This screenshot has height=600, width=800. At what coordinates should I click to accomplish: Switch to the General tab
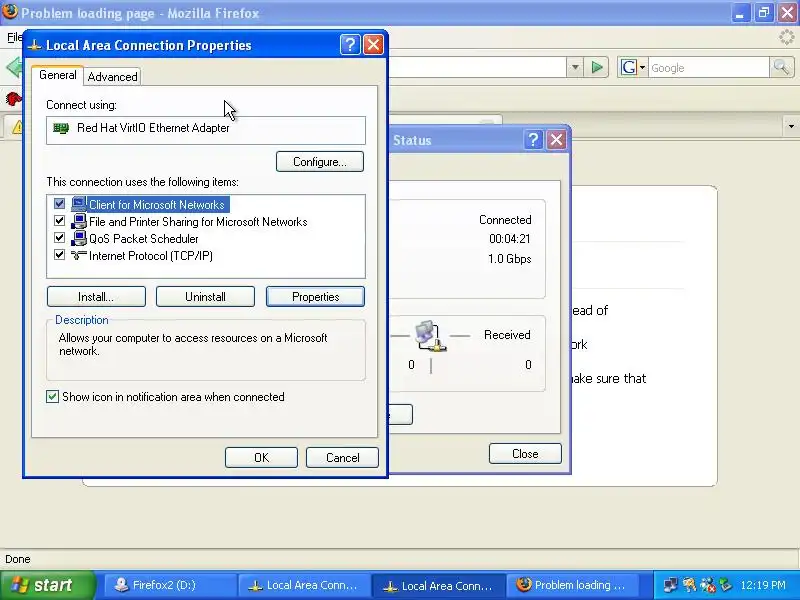click(x=58, y=75)
